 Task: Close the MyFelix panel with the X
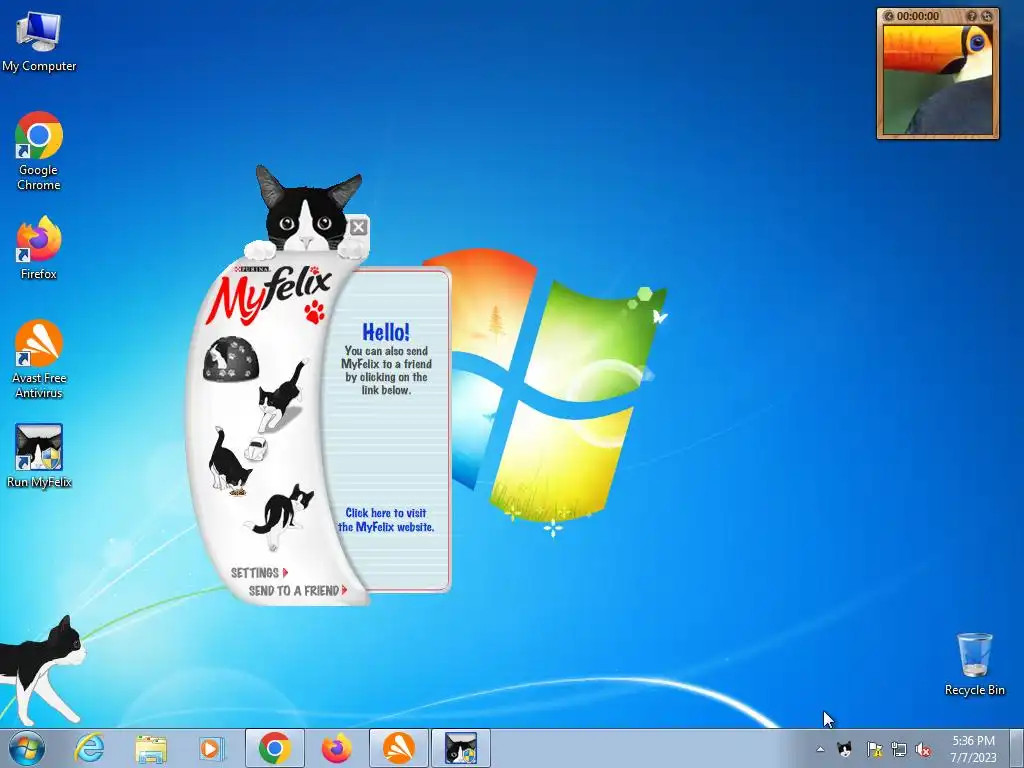[x=358, y=227]
